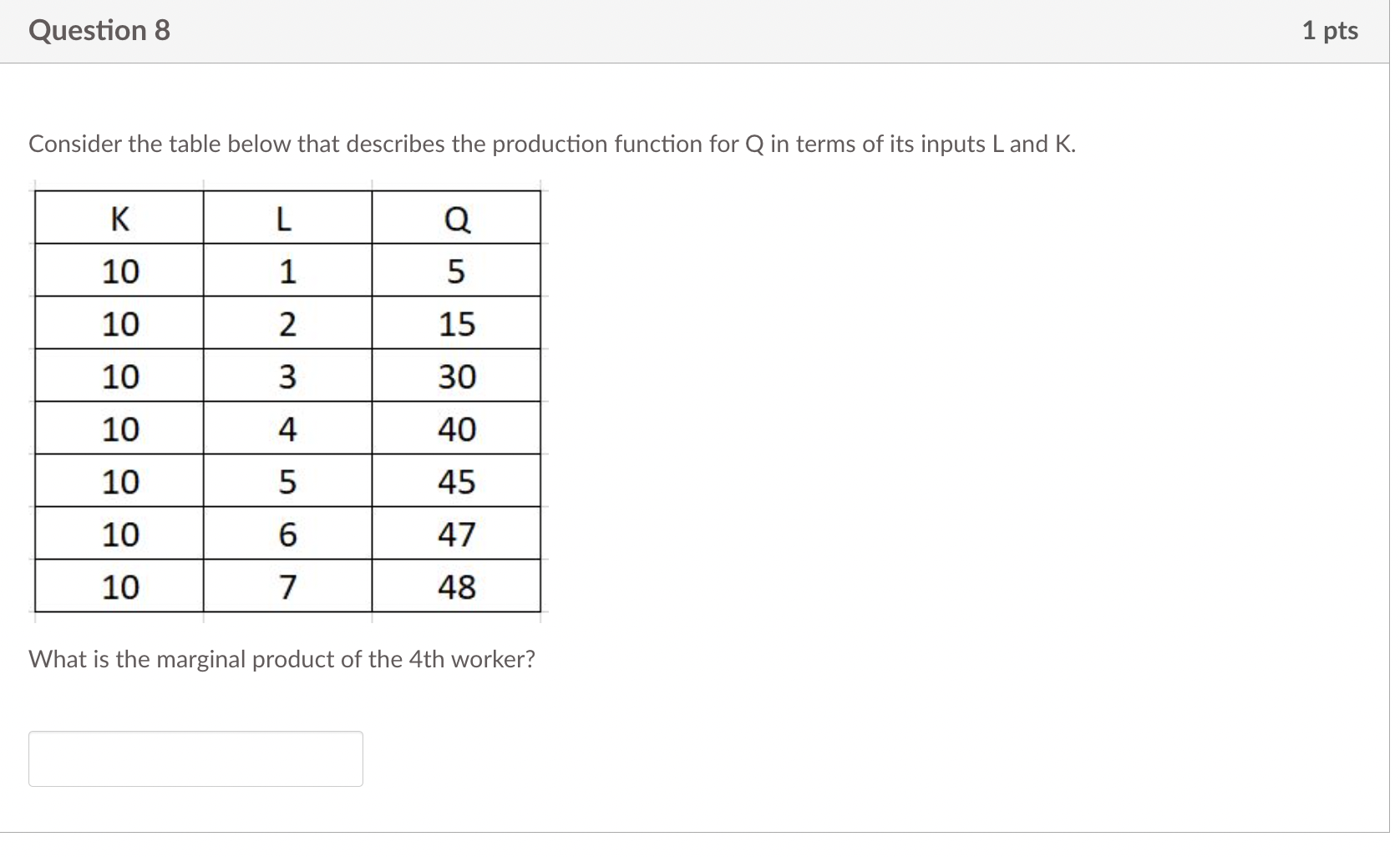Click the cell containing 15
The width and height of the screenshot is (1400, 857).
(455, 324)
